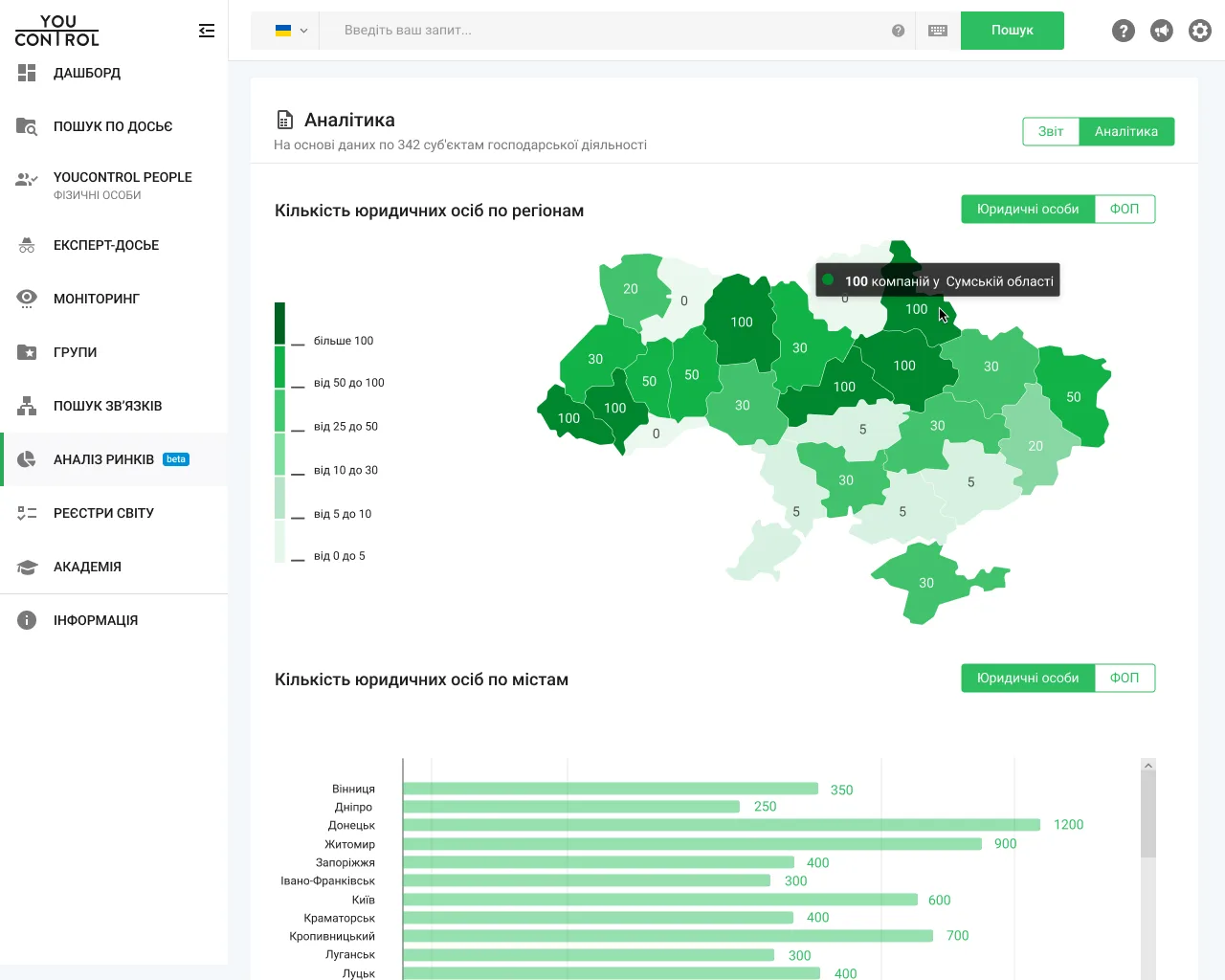1225x980 pixels.
Task: Click the Реєстри світу checklist icon
Action: 27,513
